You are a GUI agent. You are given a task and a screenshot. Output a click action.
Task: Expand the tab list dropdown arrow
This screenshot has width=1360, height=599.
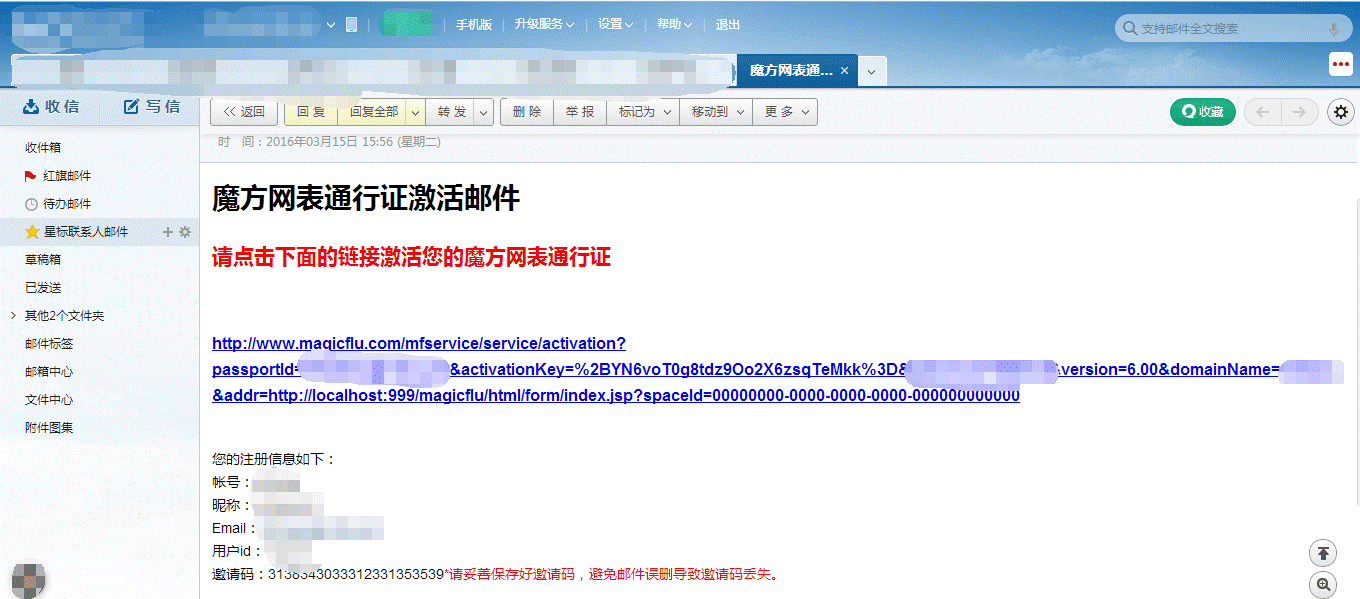pyautogui.click(x=872, y=72)
